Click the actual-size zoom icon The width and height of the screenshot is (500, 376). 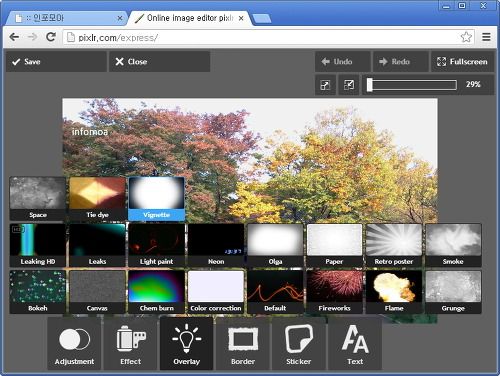point(349,85)
